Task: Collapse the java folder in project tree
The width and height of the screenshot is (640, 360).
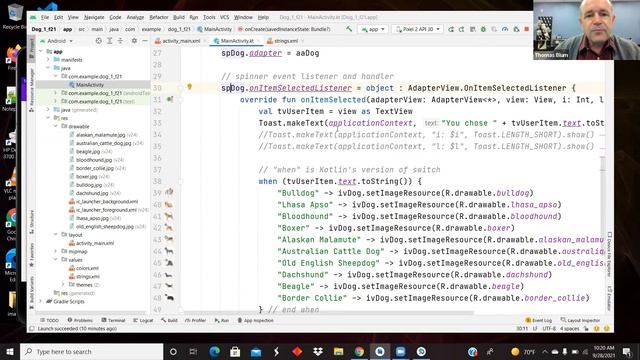Action: pyautogui.click(x=48, y=68)
